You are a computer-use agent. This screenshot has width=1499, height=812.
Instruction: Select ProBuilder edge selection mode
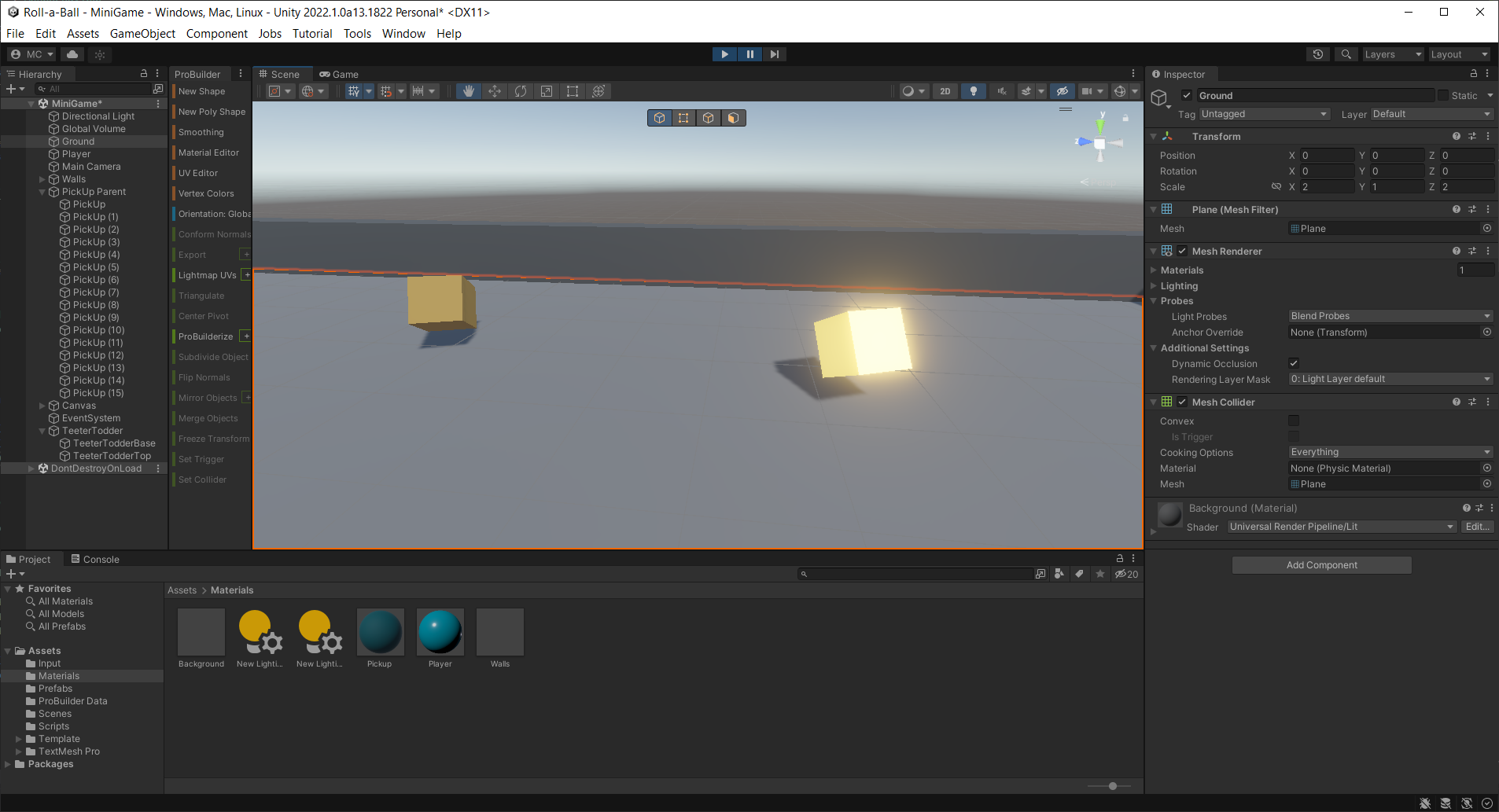click(709, 118)
